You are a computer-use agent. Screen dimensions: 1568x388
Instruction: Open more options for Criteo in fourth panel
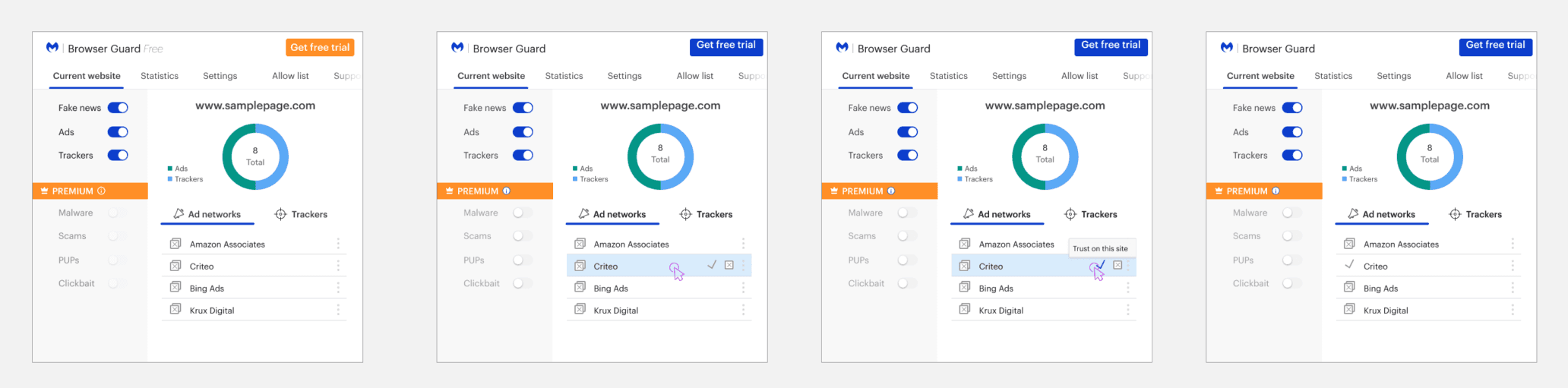coord(1513,266)
